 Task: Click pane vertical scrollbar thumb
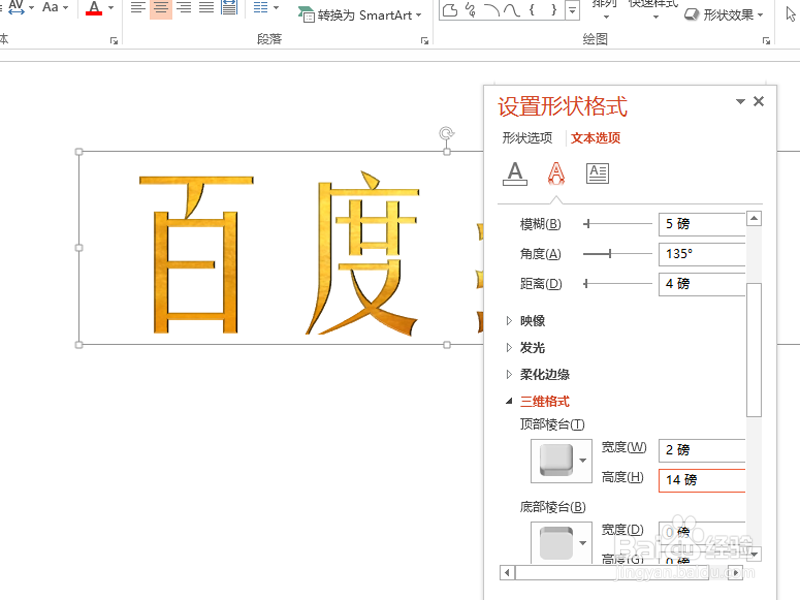point(754,350)
